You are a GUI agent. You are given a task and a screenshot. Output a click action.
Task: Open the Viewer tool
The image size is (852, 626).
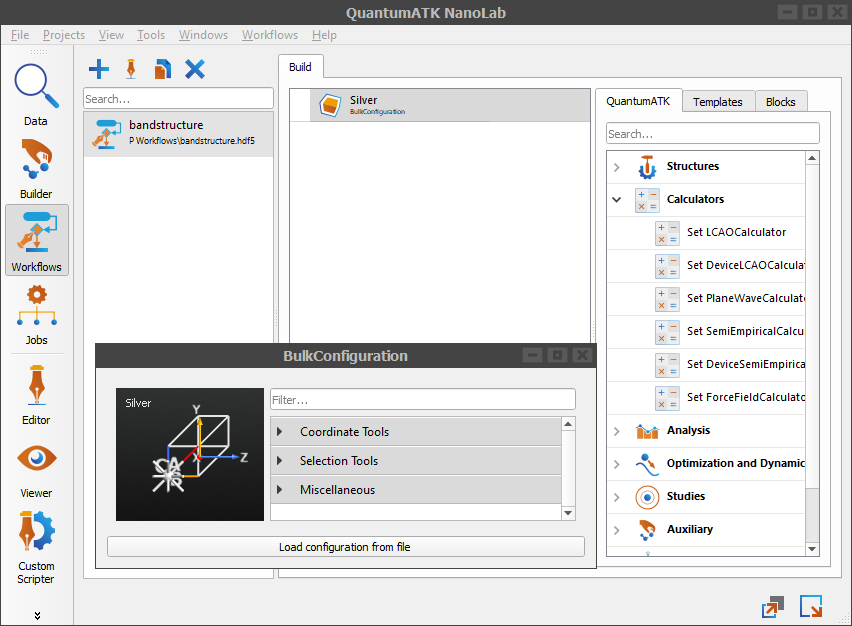click(x=36, y=471)
